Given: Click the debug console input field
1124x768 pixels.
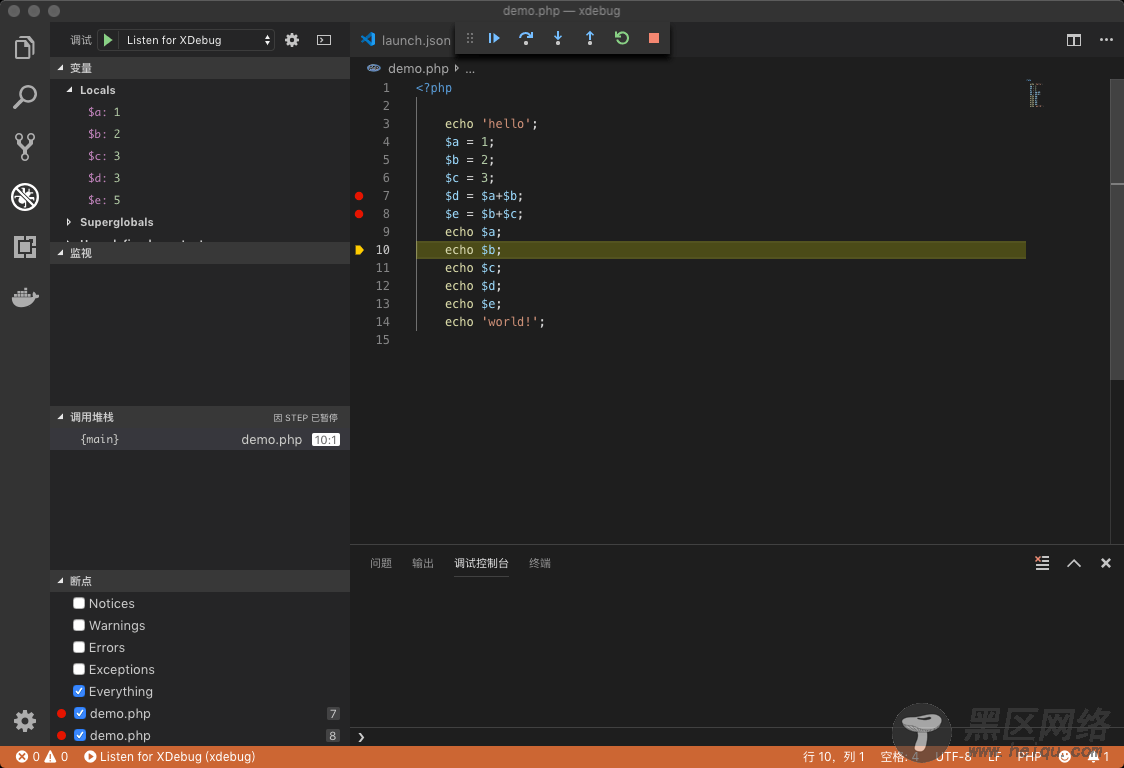Looking at the screenshot, I should click(x=738, y=736).
